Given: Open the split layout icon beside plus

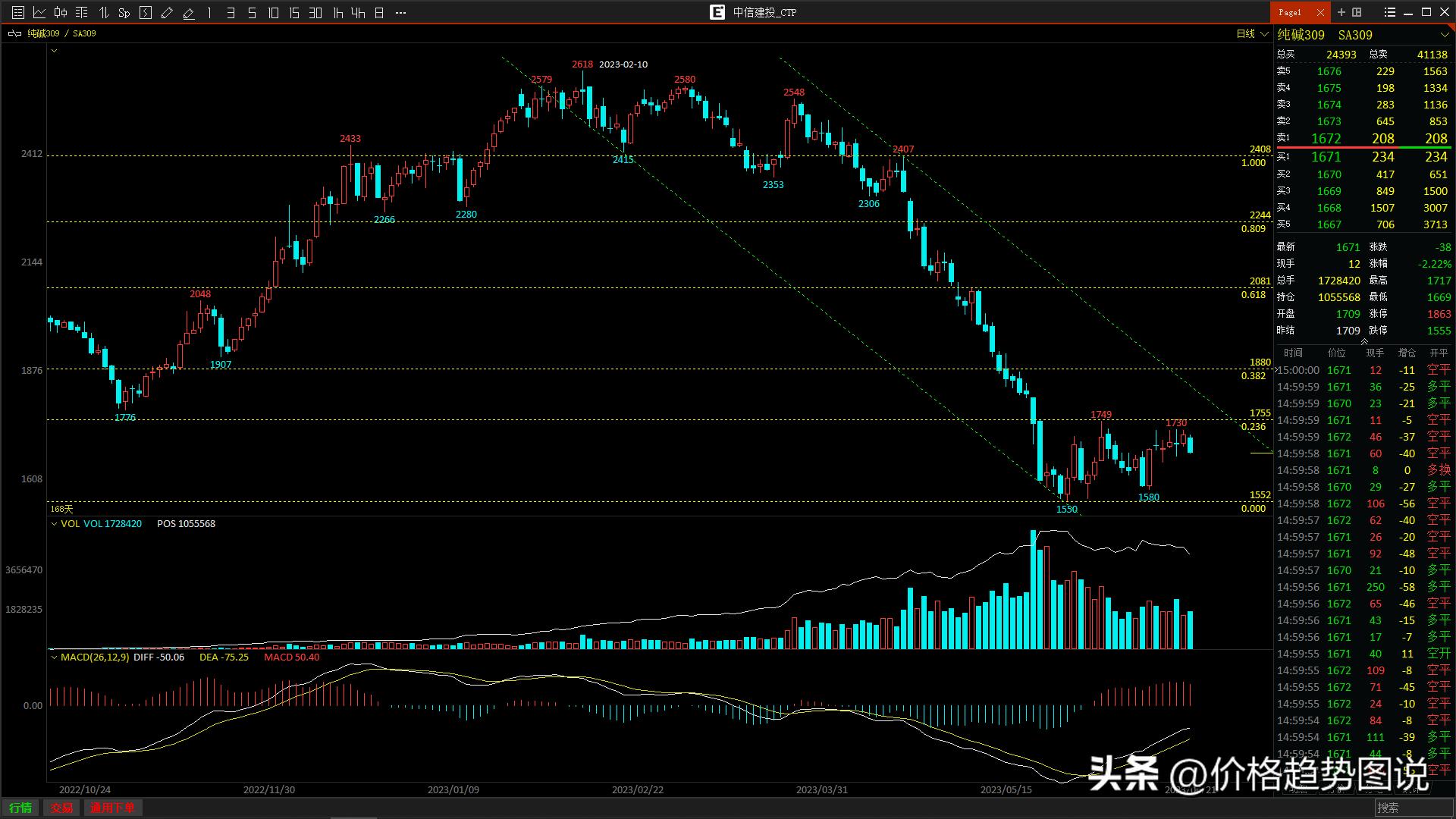Looking at the screenshot, I should (x=1357, y=12).
